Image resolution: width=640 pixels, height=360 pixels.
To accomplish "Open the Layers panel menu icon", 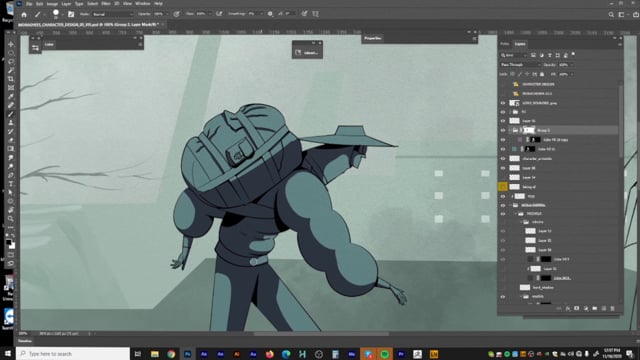I will tap(620, 44).
